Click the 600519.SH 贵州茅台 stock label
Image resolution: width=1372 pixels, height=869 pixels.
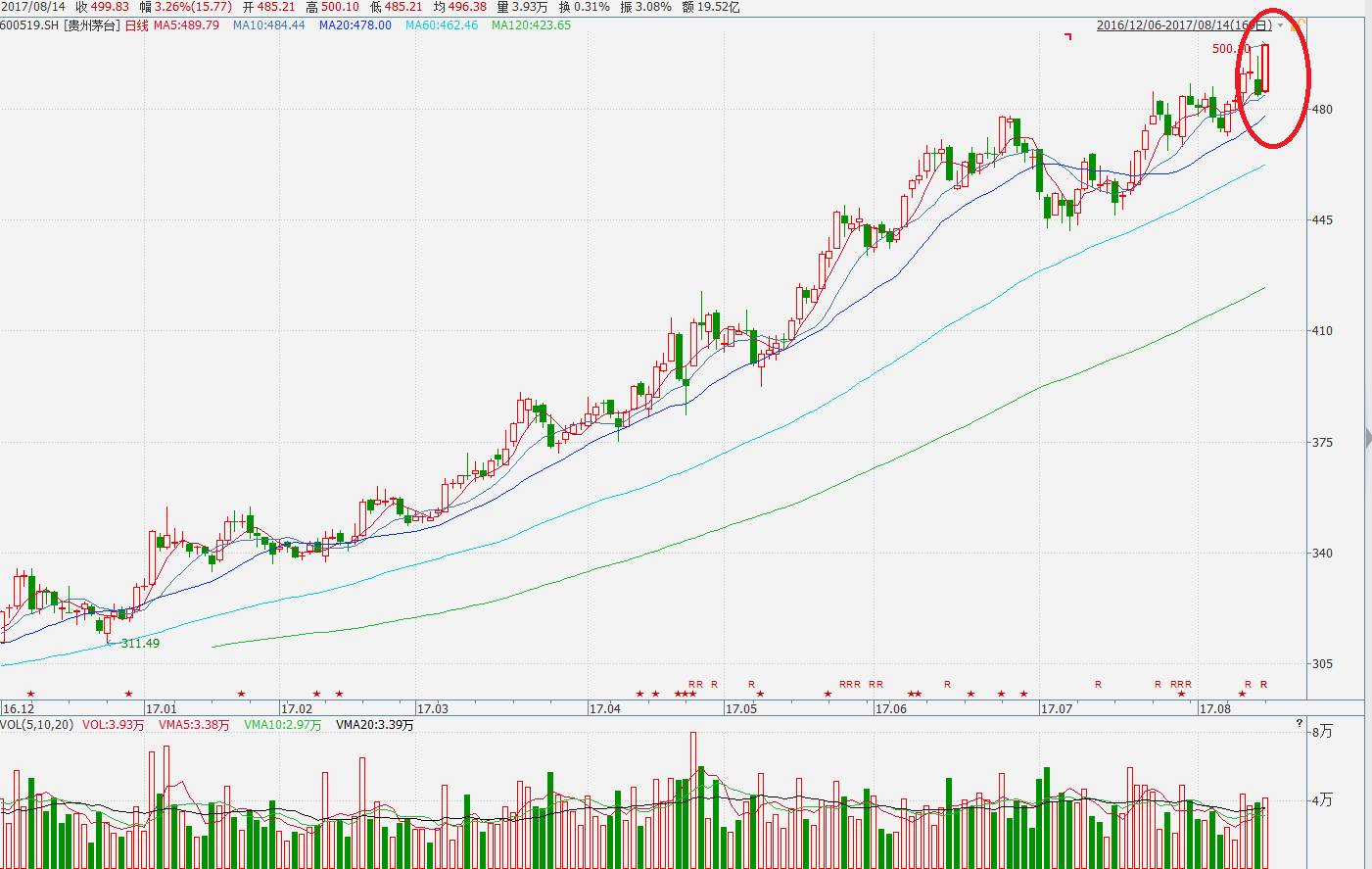pos(61,25)
